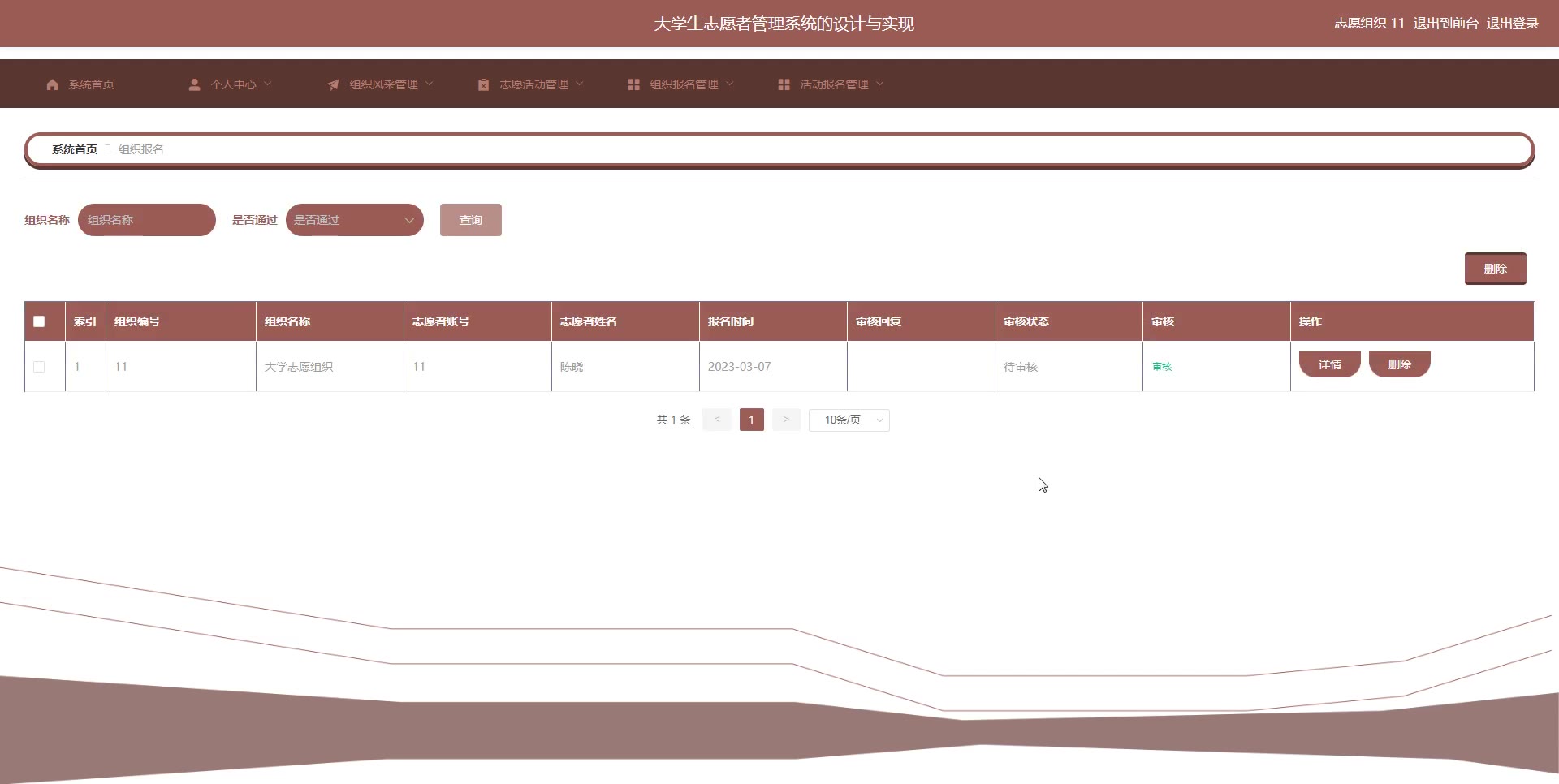Image resolution: width=1559 pixels, height=784 pixels.
Task: Expand the 组织风采管理 menu chevron
Action: coord(430,84)
